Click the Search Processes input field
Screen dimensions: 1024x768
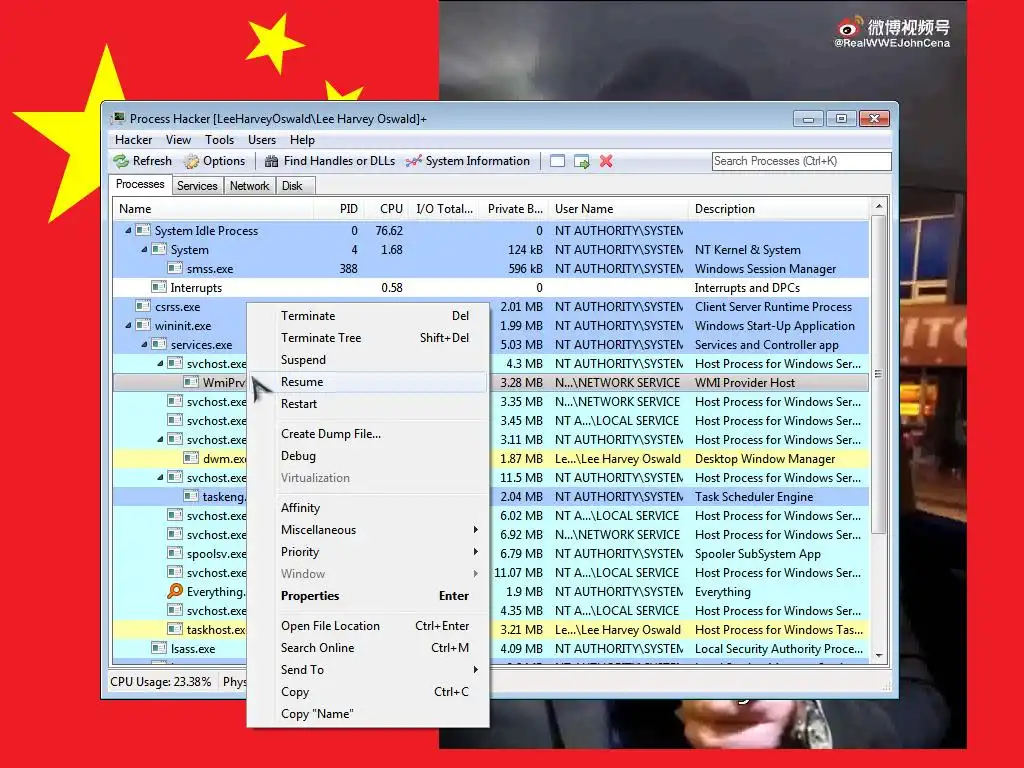tap(801, 161)
